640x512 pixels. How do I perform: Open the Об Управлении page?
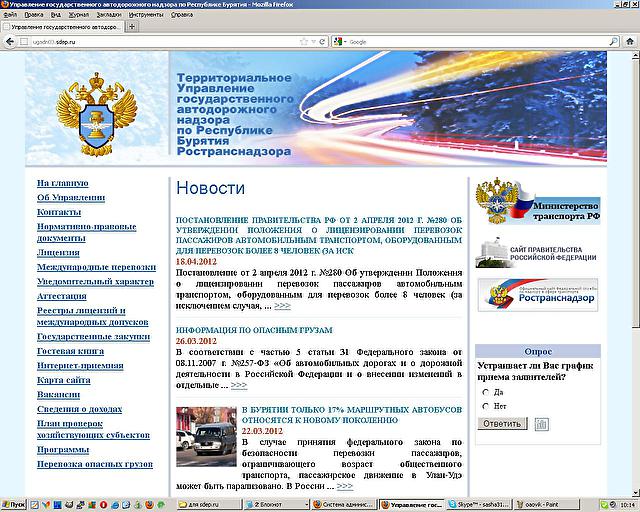(x=71, y=198)
